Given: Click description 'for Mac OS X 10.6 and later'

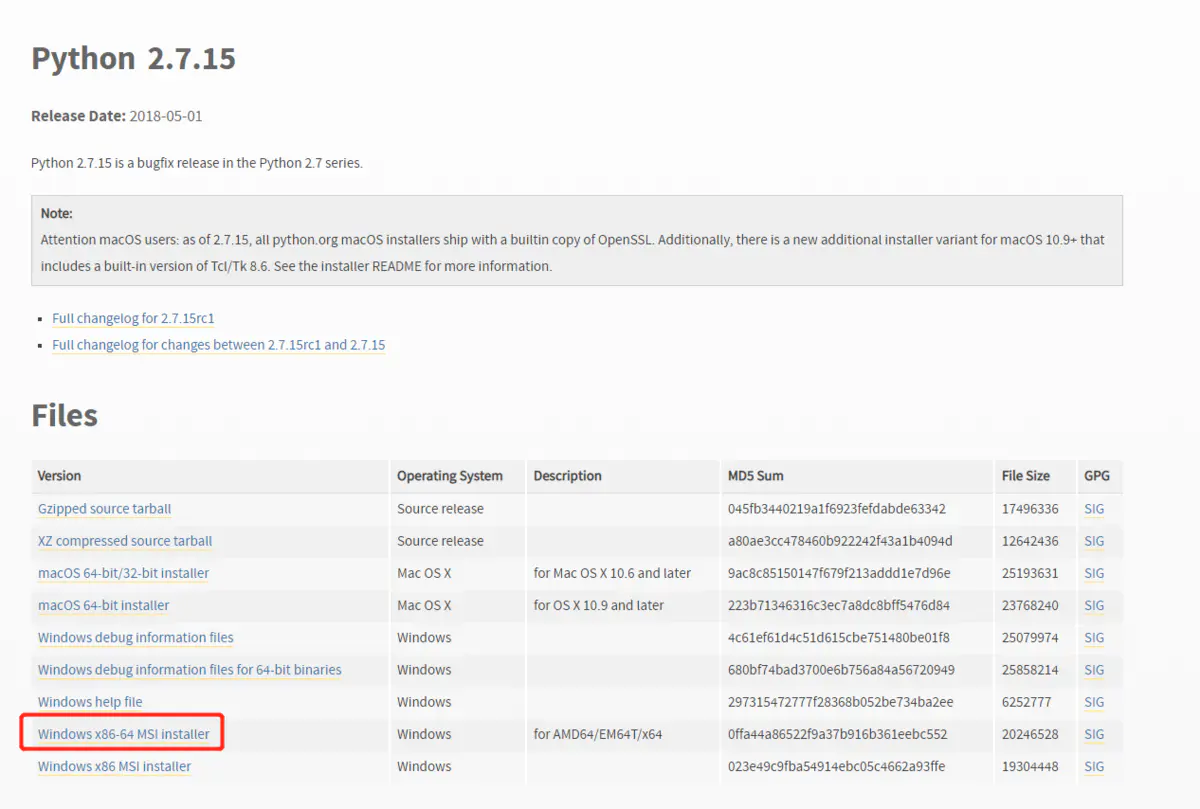Looking at the screenshot, I should point(612,573).
